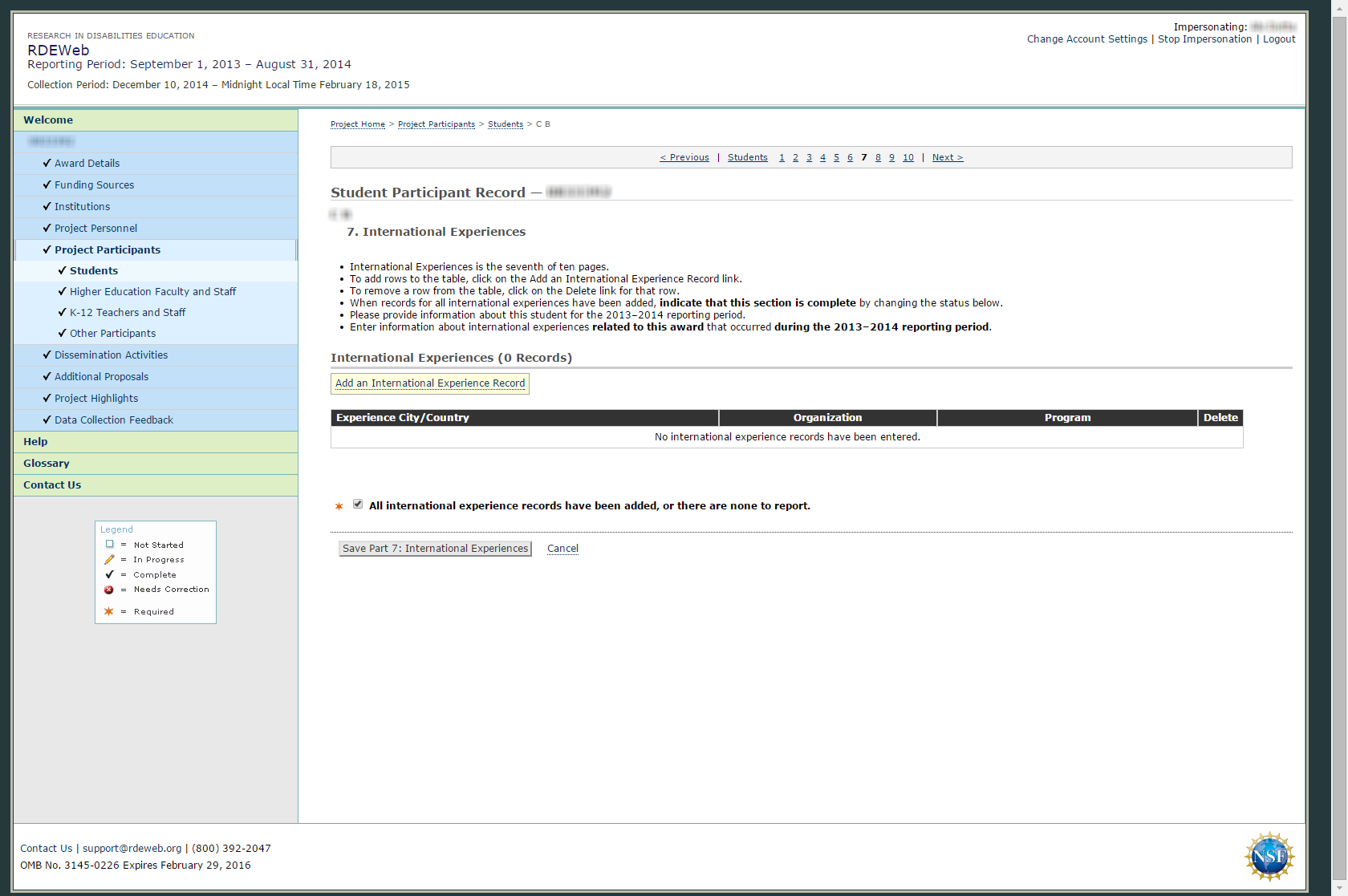Follow the Project Home breadcrumb
Image resolution: width=1348 pixels, height=896 pixels.
coord(358,124)
